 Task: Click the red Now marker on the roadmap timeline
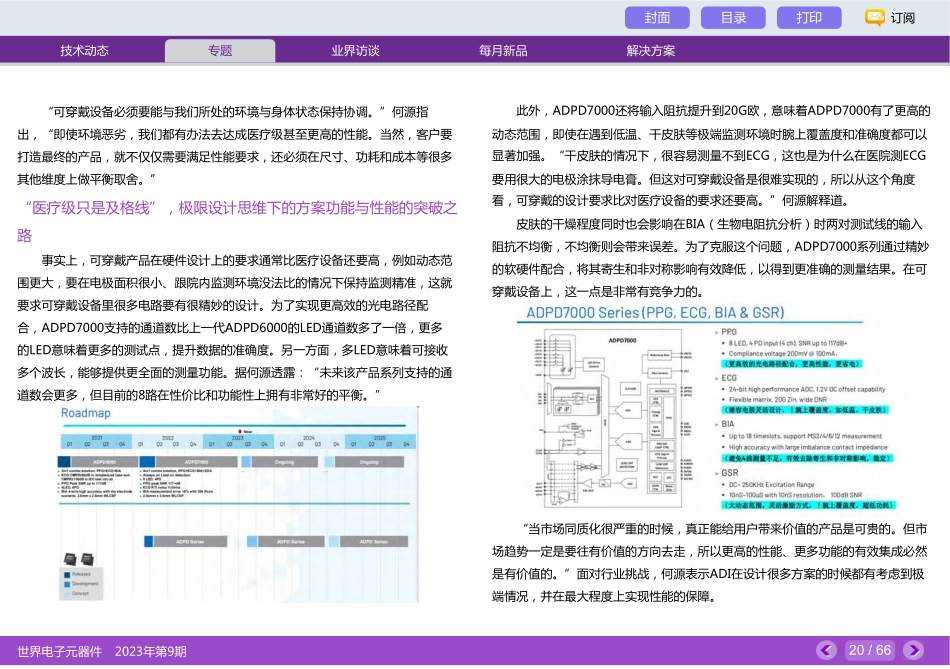click(241, 431)
